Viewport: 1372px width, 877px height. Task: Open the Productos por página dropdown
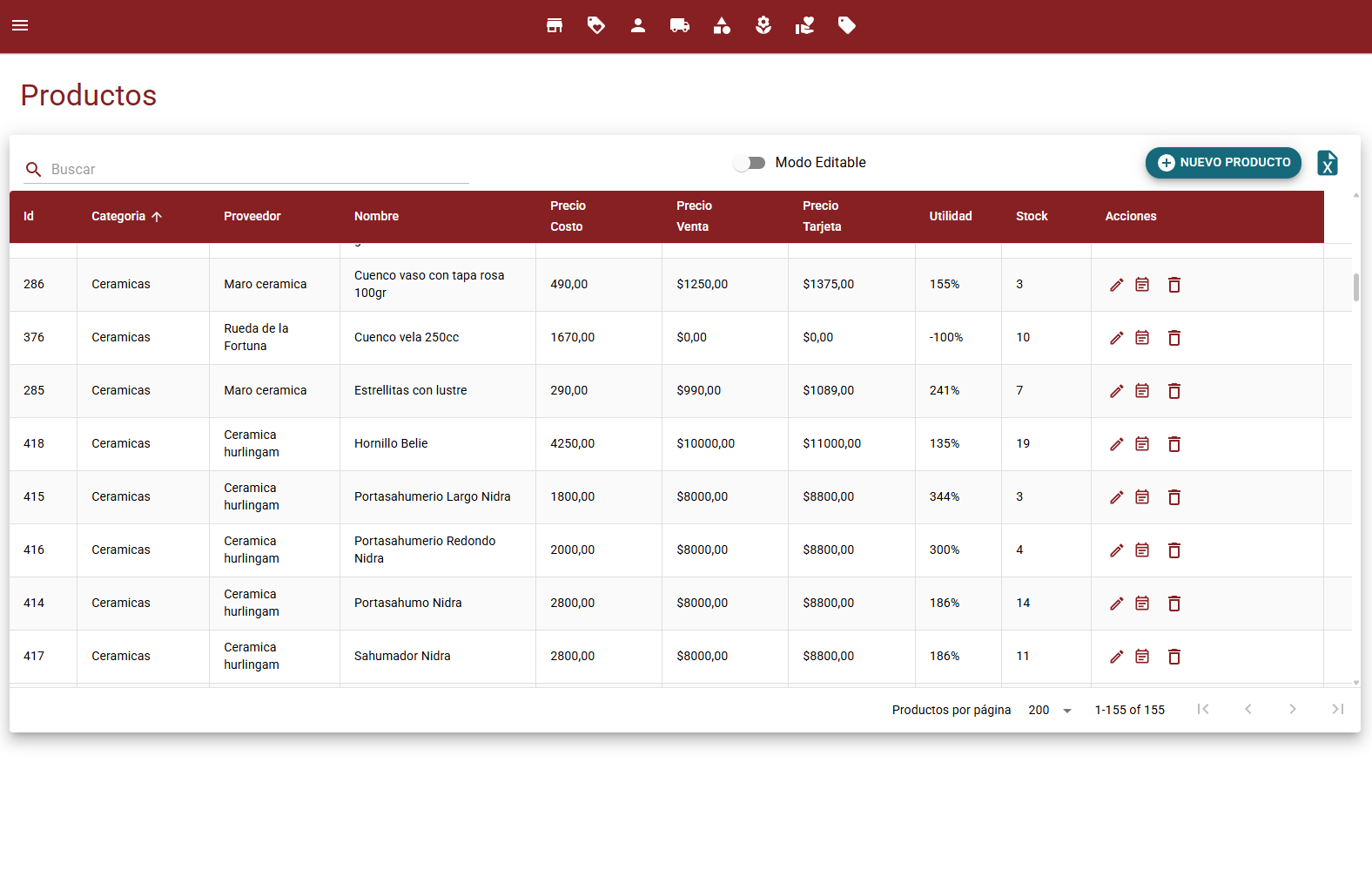click(1049, 711)
